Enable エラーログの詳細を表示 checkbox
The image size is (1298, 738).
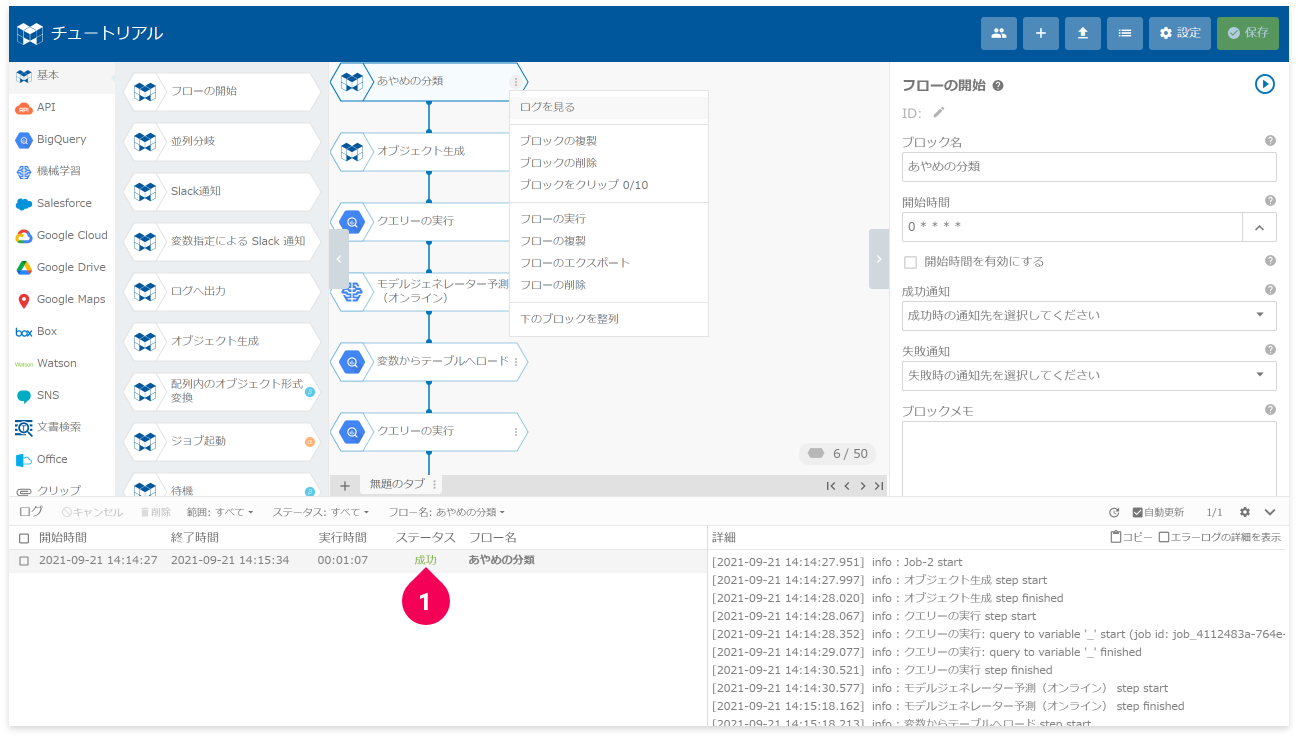tap(1163, 538)
